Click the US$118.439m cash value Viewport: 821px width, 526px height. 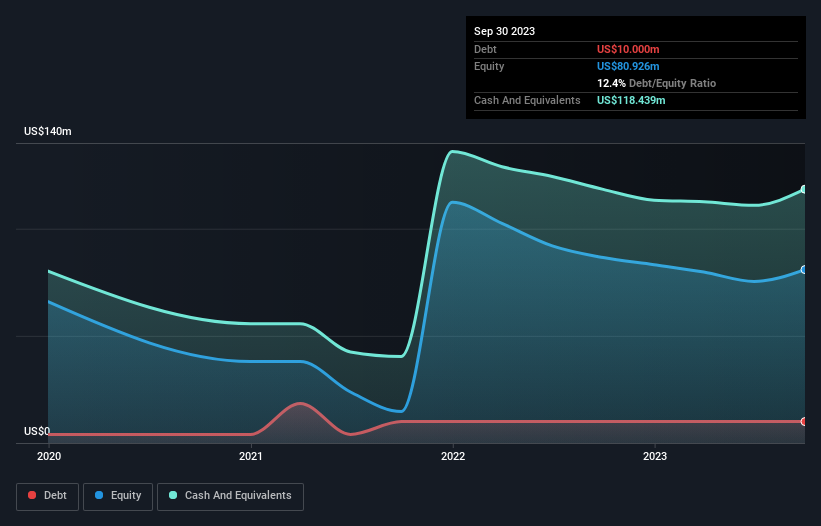(x=631, y=100)
